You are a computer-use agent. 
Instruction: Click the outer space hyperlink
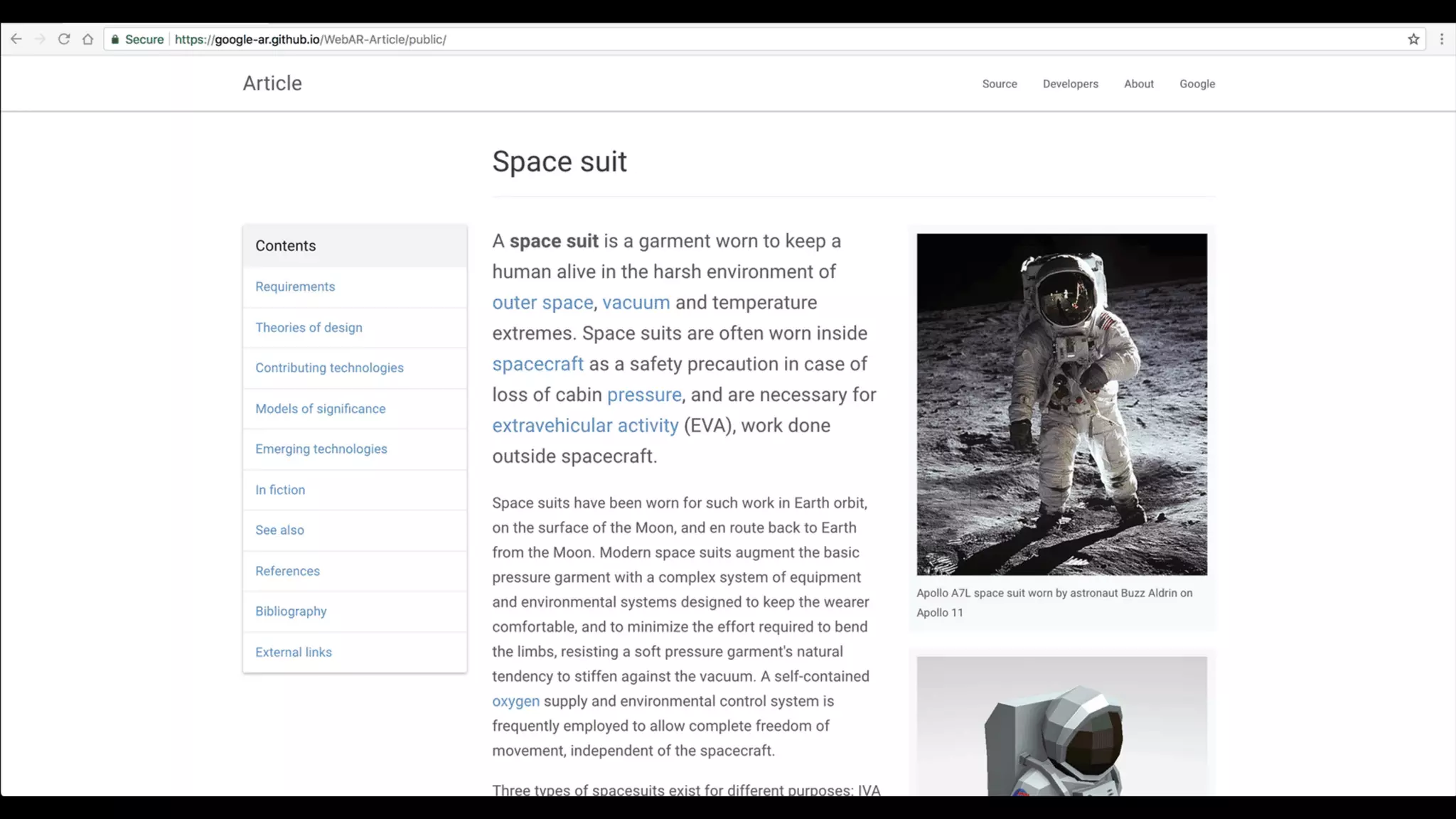point(542,302)
